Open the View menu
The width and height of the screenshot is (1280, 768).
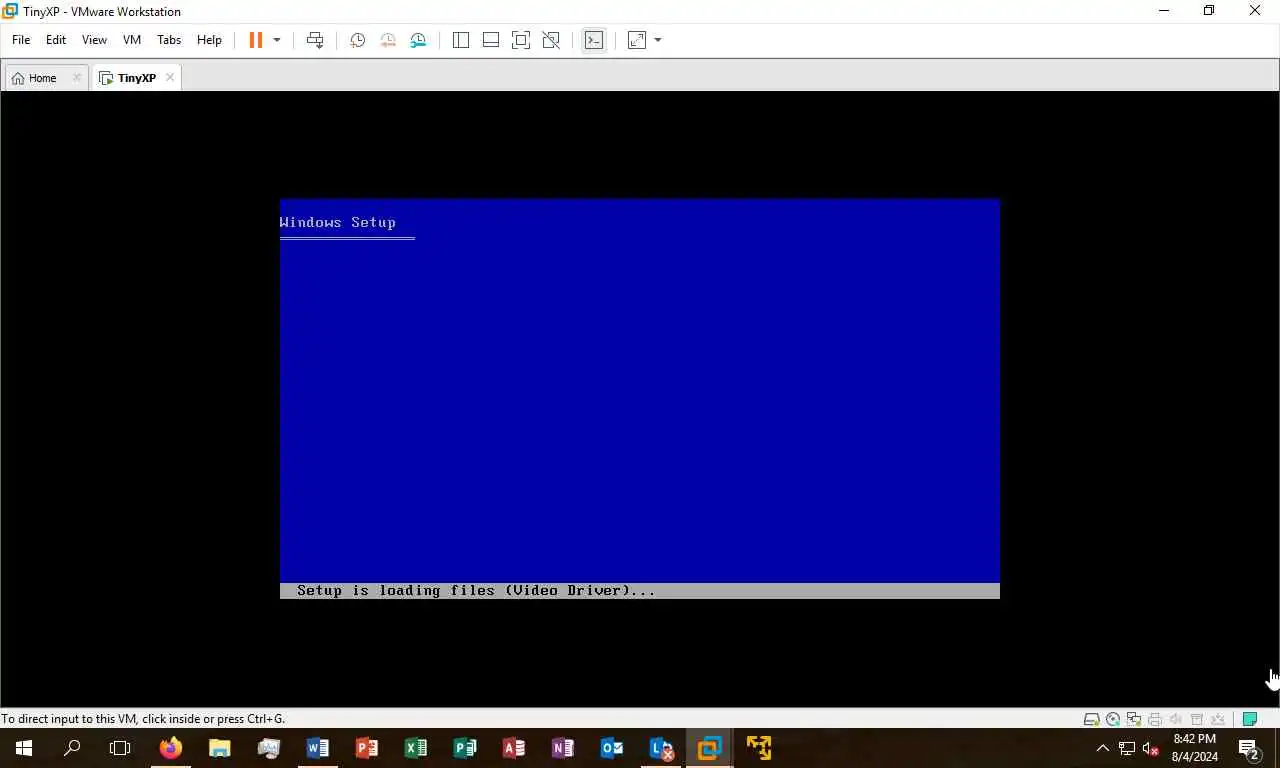(94, 40)
